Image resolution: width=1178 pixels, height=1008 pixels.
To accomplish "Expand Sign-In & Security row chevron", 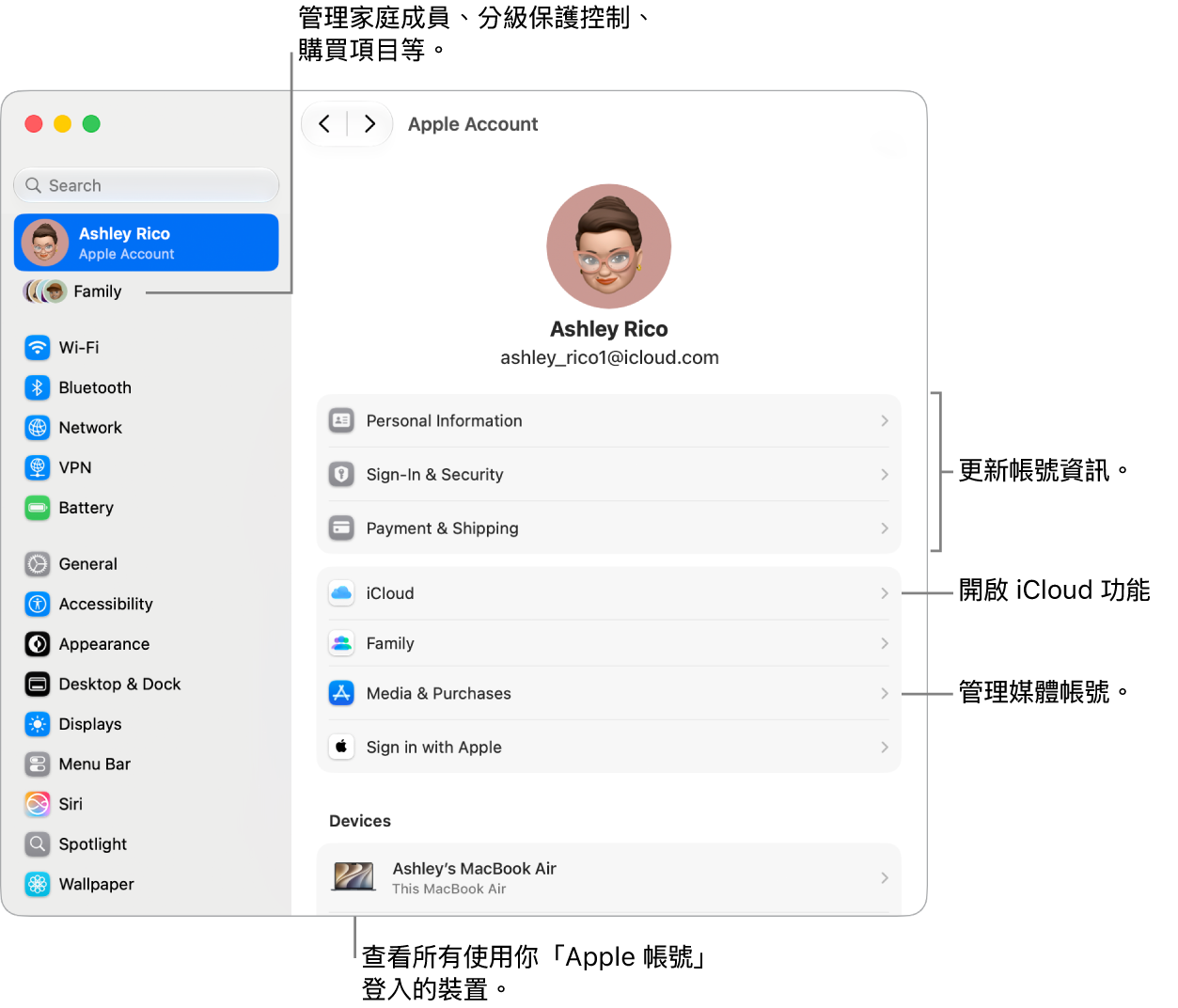I will 884,474.
